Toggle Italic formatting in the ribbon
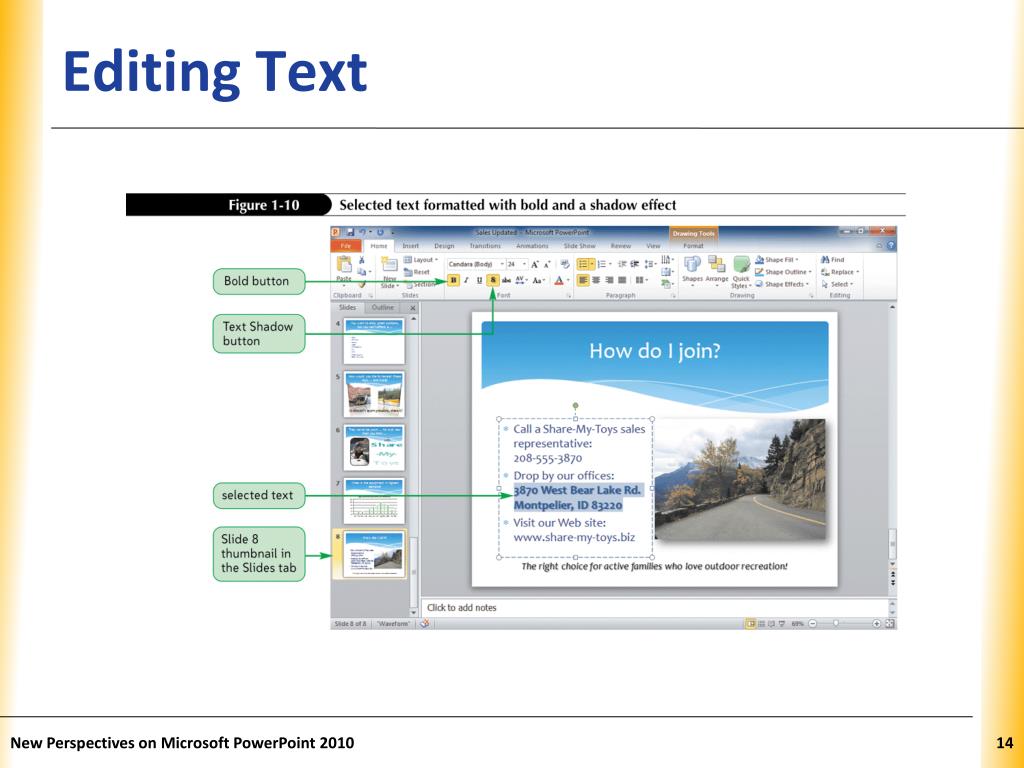This screenshot has width=1024, height=768. (466, 280)
